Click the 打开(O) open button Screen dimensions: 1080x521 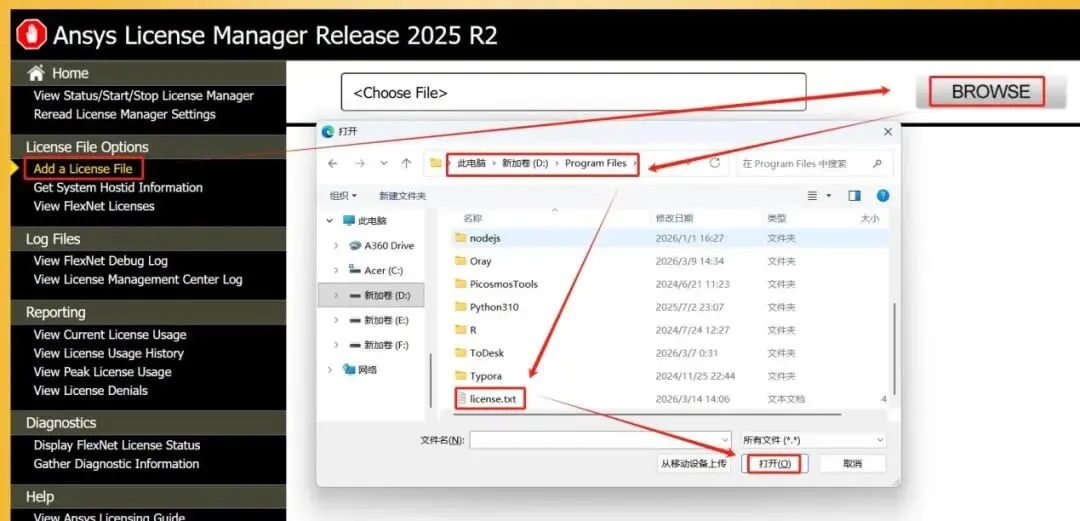point(775,464)
